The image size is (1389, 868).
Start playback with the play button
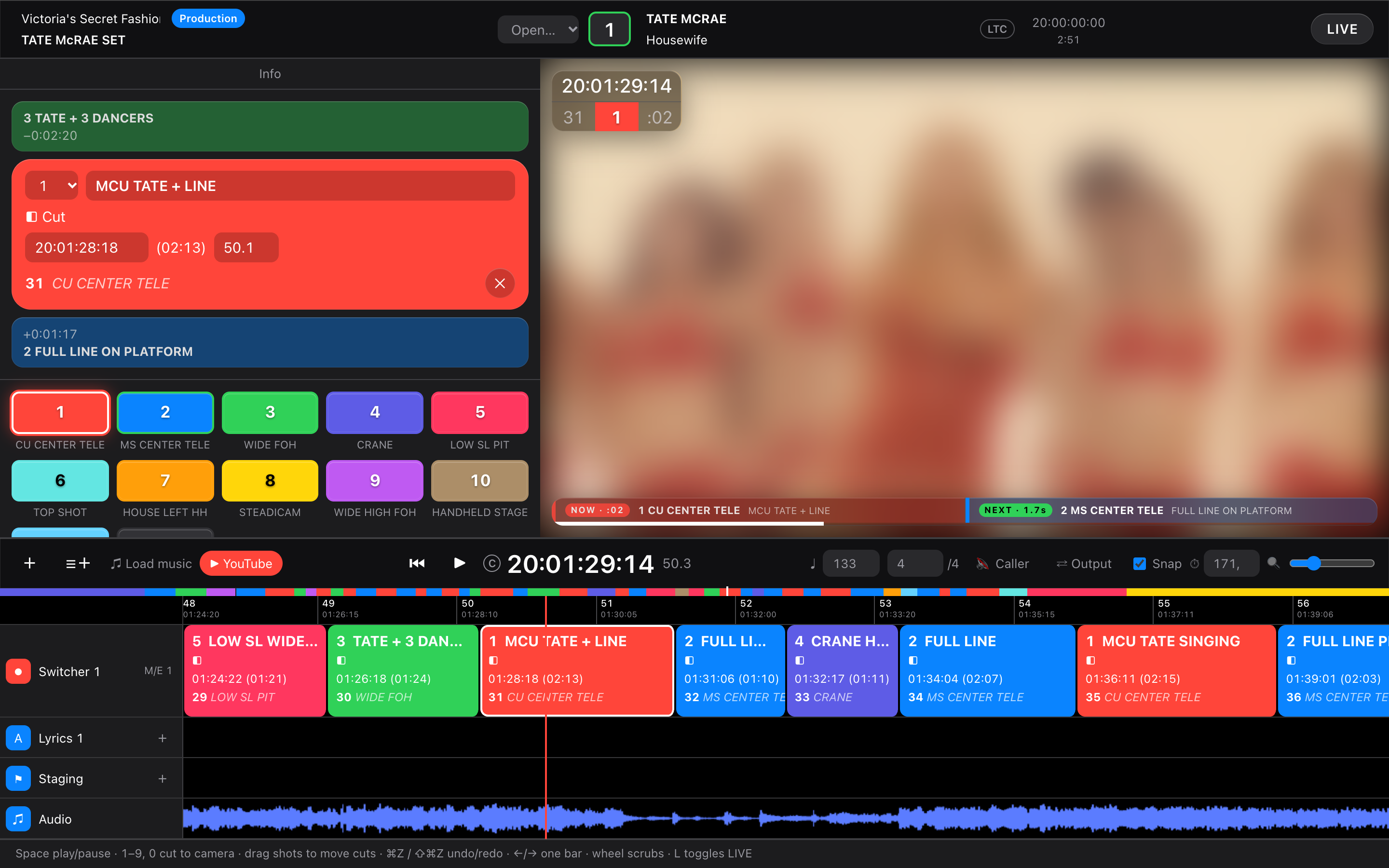[459, 563]
